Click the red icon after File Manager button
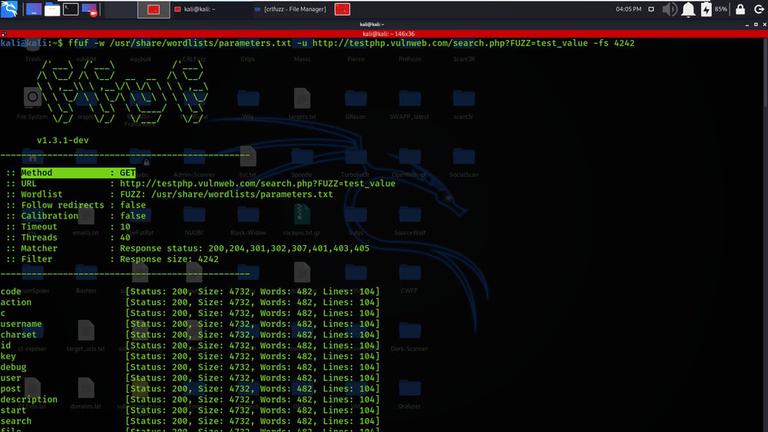The image size is (768, 432). 342,9
